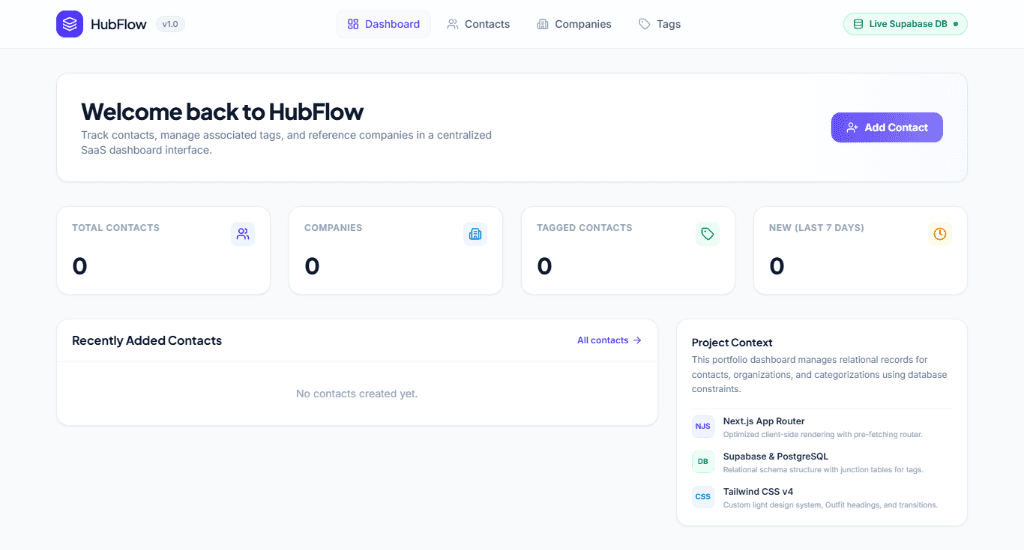1024x550 pixels.
Task: Click the Add Contact button
Action: coord(886,127)
